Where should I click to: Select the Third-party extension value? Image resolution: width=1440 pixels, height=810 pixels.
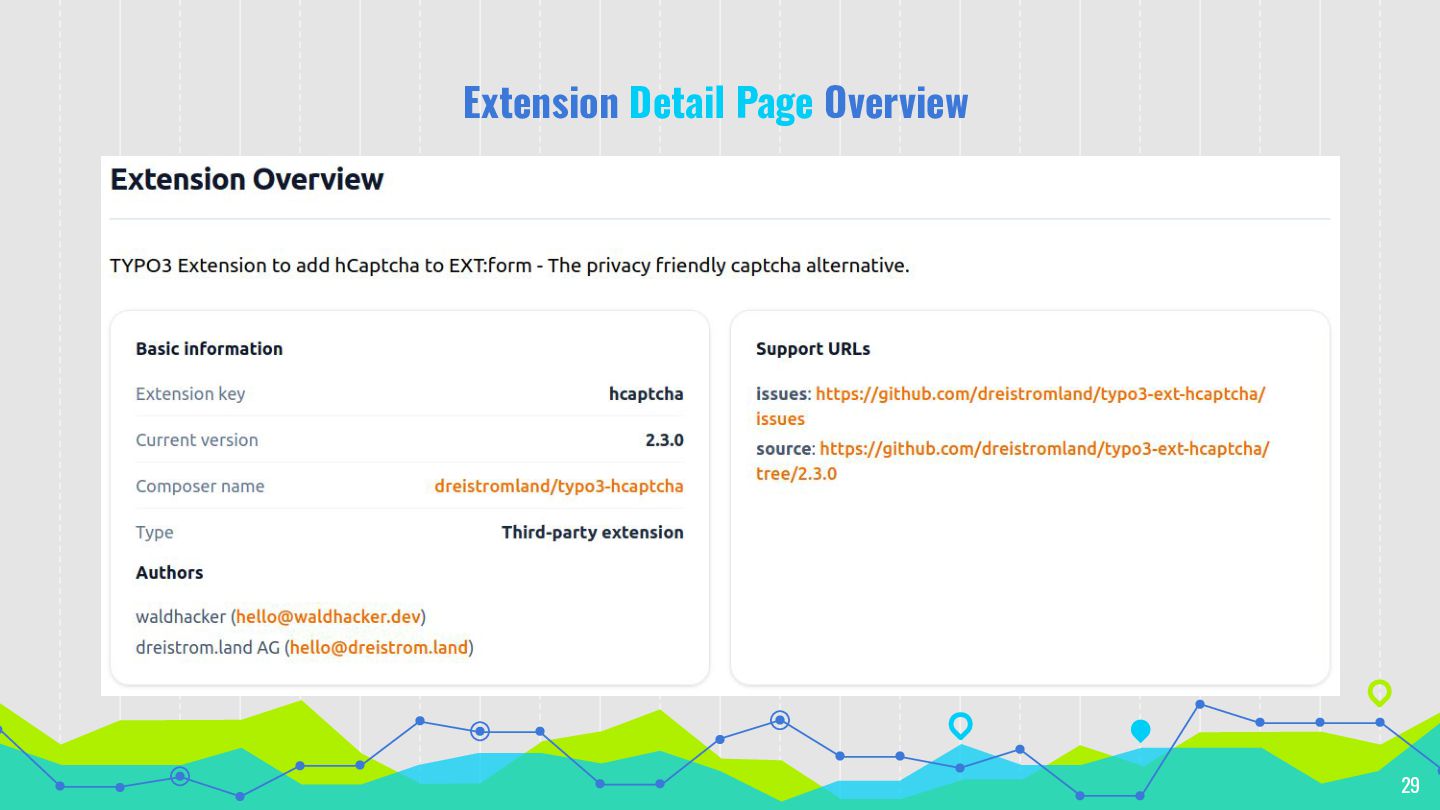(593, 532)
